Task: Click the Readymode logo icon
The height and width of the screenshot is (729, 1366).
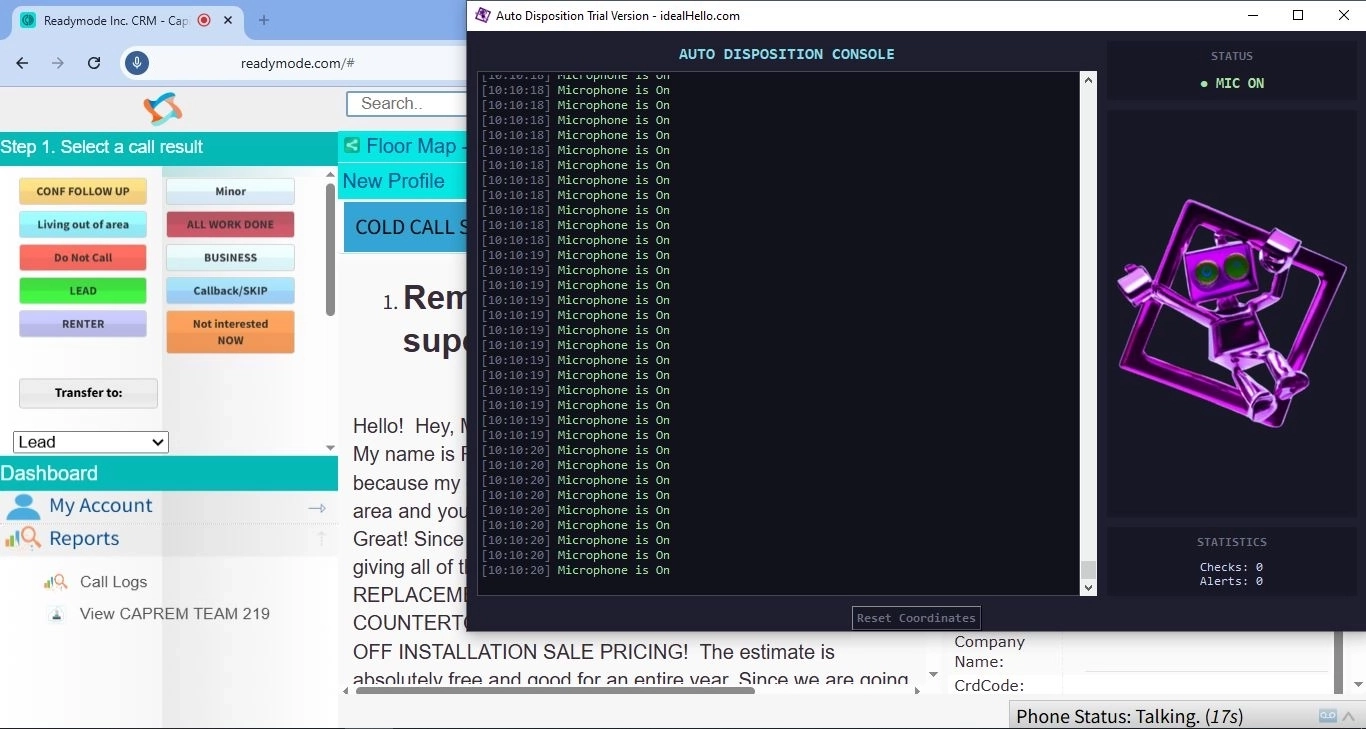Action: [162, 109]
